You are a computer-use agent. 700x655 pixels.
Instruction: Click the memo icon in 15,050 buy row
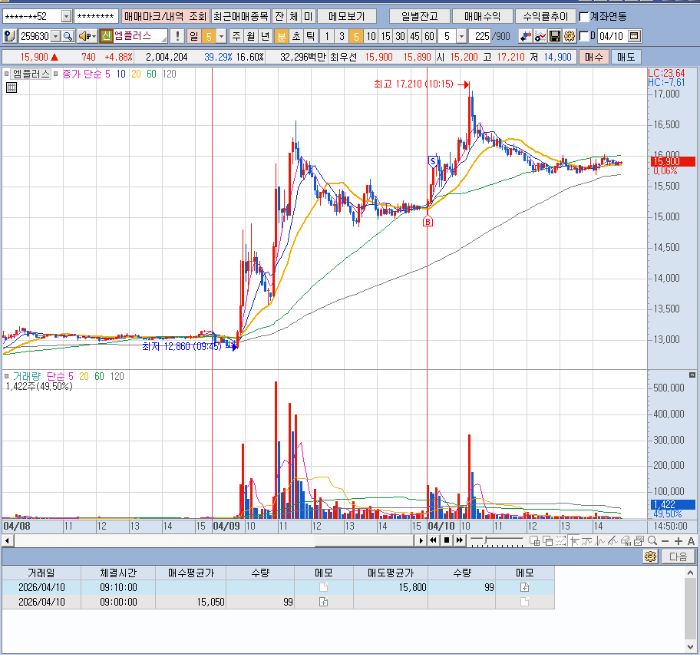point(323,602)
